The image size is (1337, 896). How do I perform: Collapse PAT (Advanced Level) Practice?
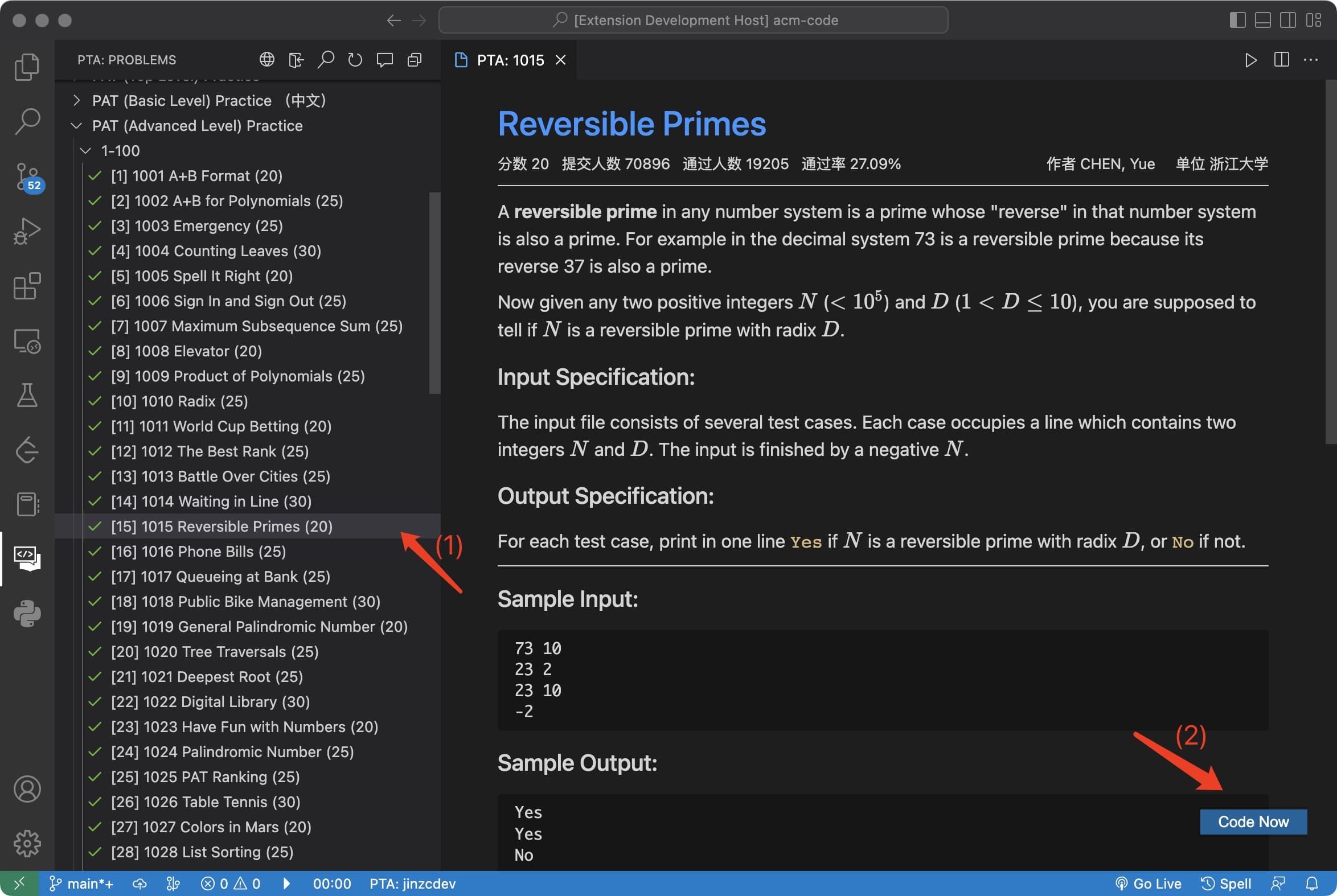point(248,126)
